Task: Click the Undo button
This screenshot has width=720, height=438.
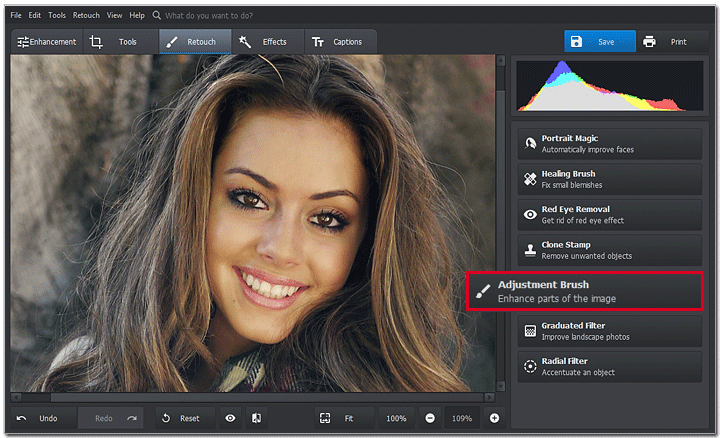Action: (43, 418)
